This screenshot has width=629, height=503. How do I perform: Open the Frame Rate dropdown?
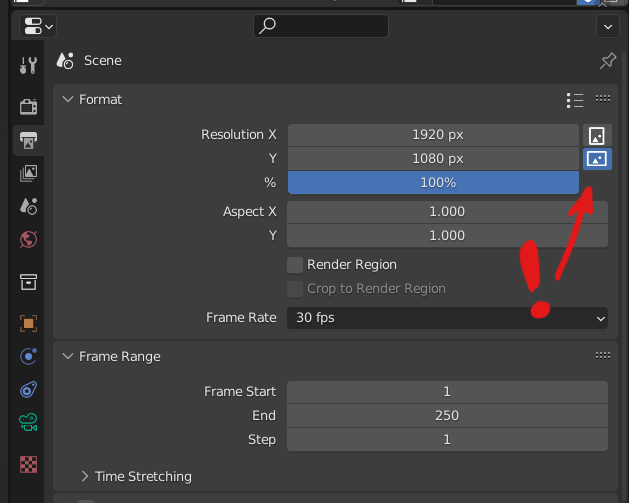click(447, 318)
